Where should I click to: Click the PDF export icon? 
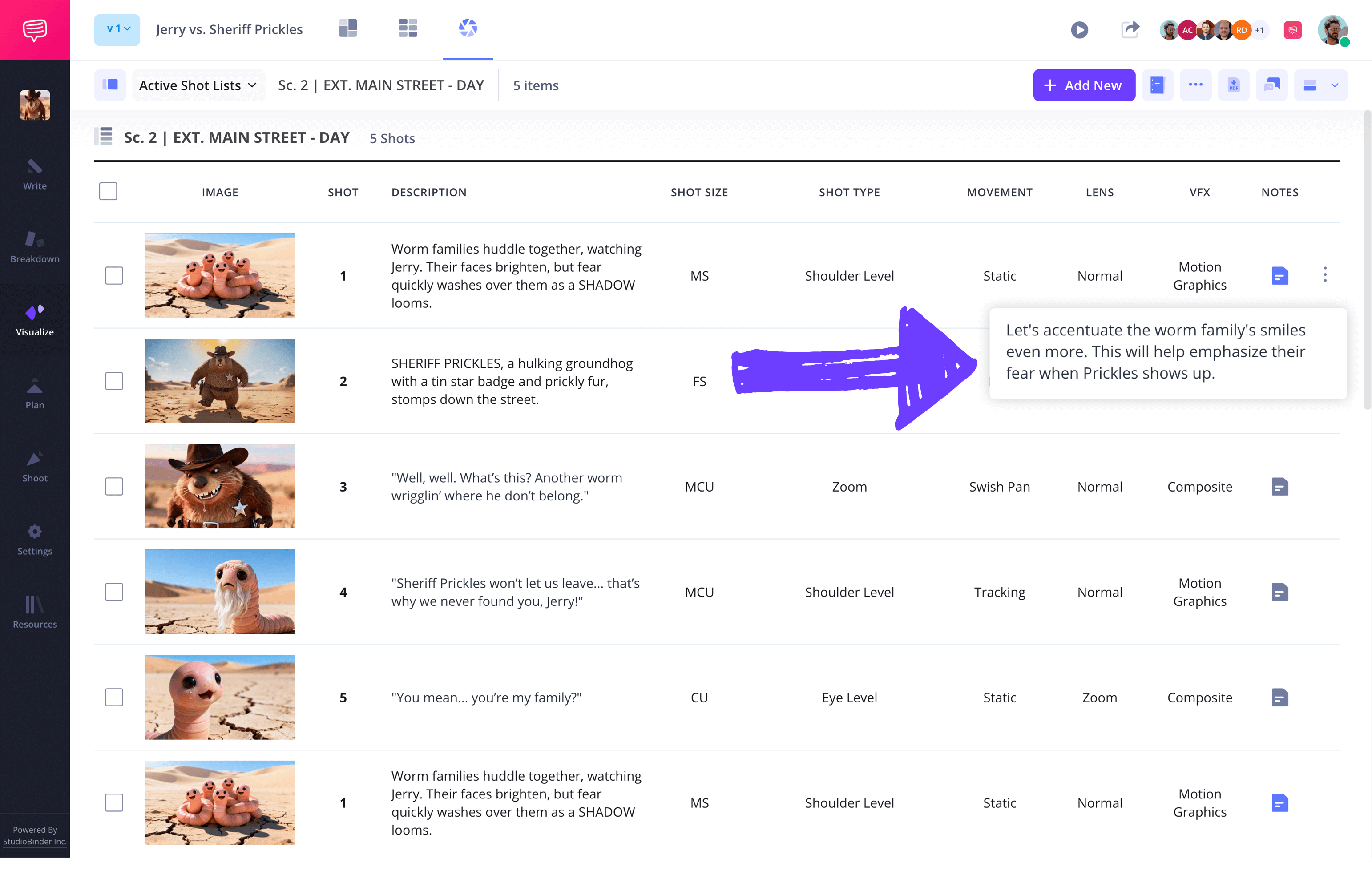(x=1233, y=85)
